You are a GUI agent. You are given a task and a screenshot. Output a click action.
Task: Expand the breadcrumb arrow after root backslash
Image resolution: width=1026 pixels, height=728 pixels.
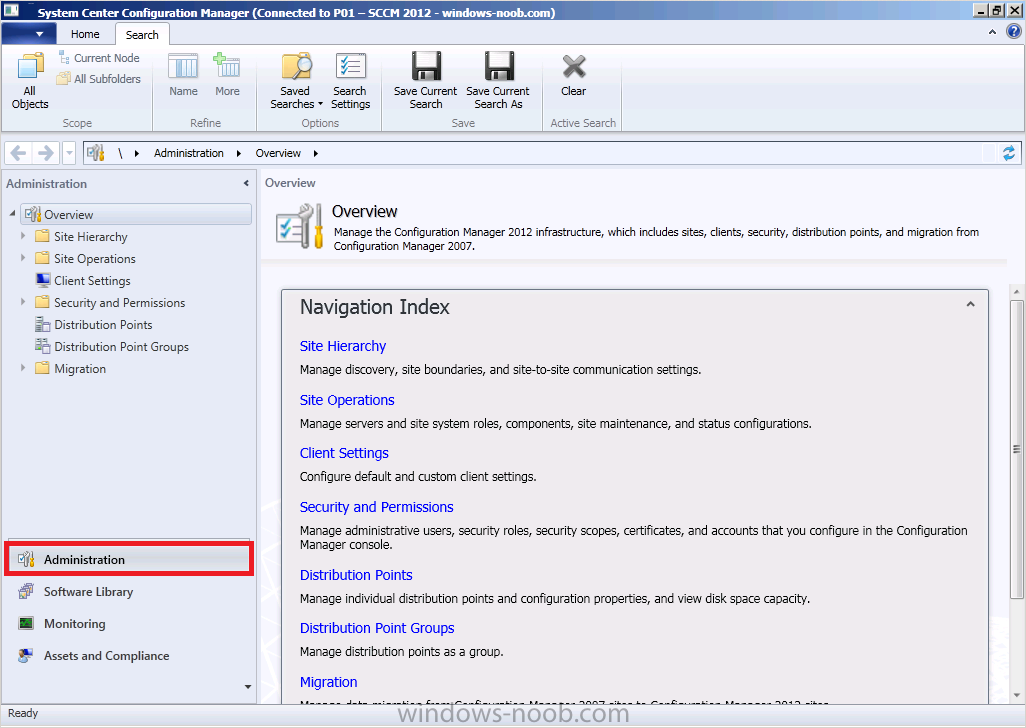pyautogui.click(x=137, y=153)
